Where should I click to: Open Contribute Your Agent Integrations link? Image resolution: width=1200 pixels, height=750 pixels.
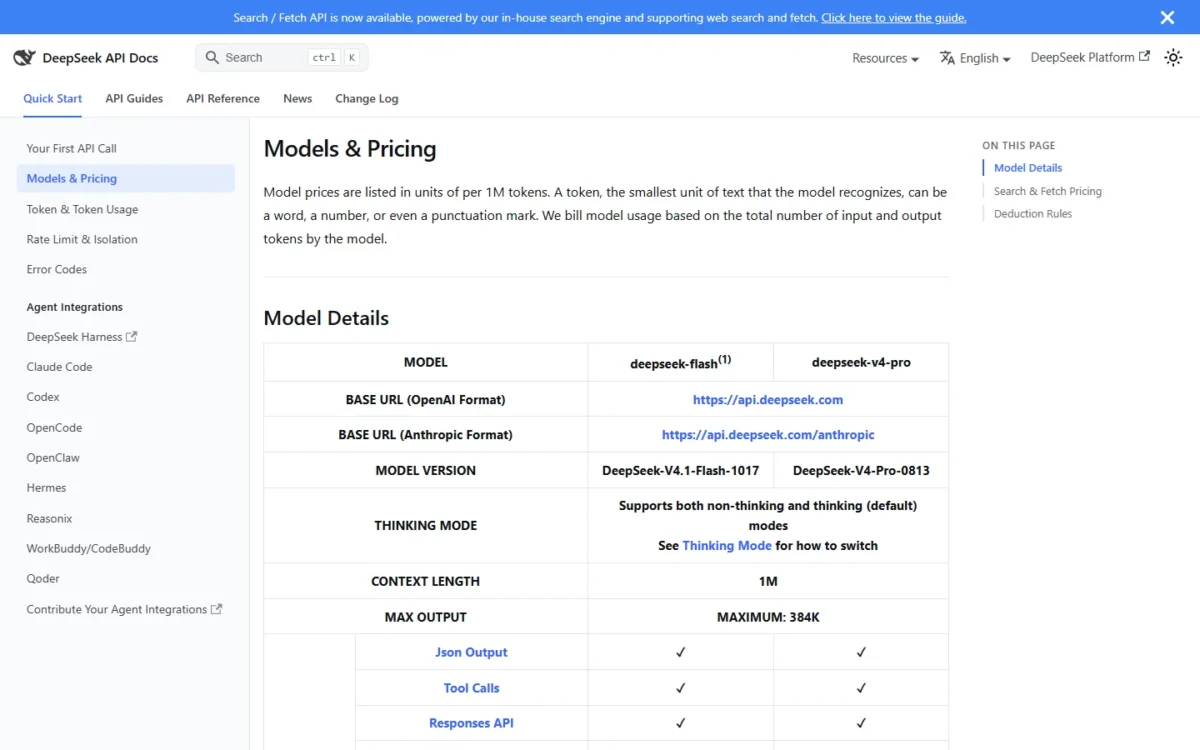pos(126,609)
